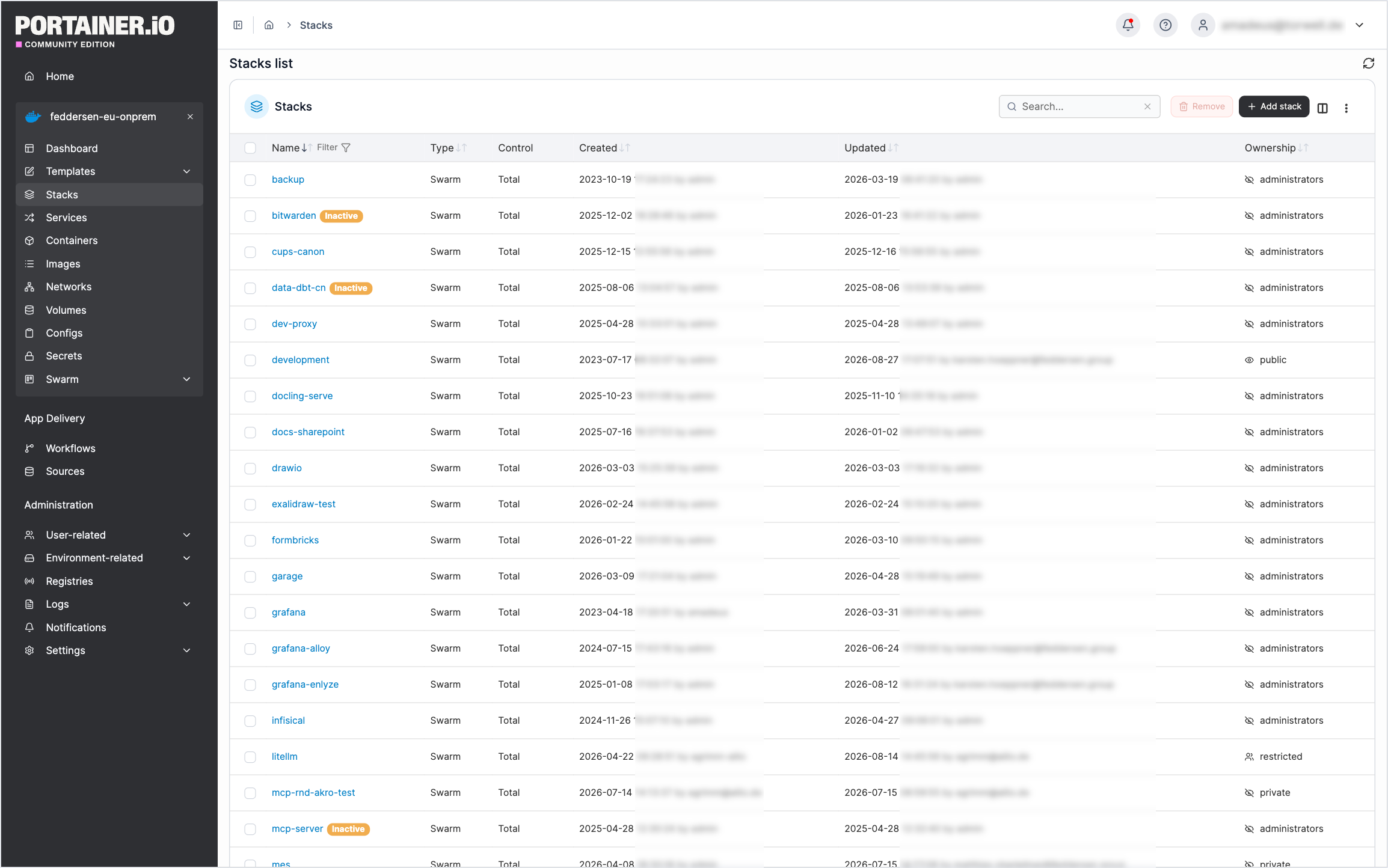Open the user account dropdown chevron

pyautogui.click(x=1359, y=25)
